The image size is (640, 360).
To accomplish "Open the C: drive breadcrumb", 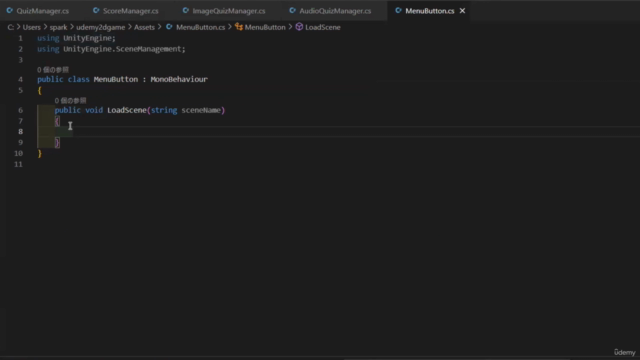I will click(11, 27).
